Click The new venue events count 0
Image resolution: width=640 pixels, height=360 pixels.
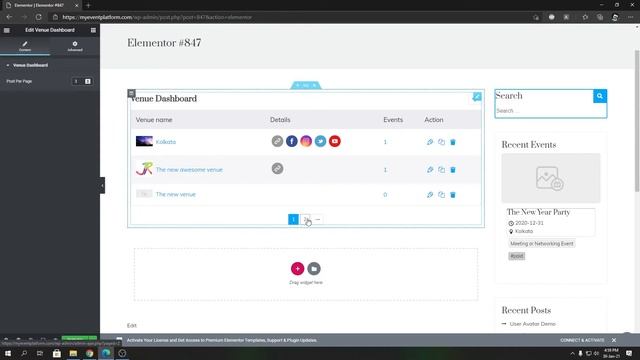(385, 195)
